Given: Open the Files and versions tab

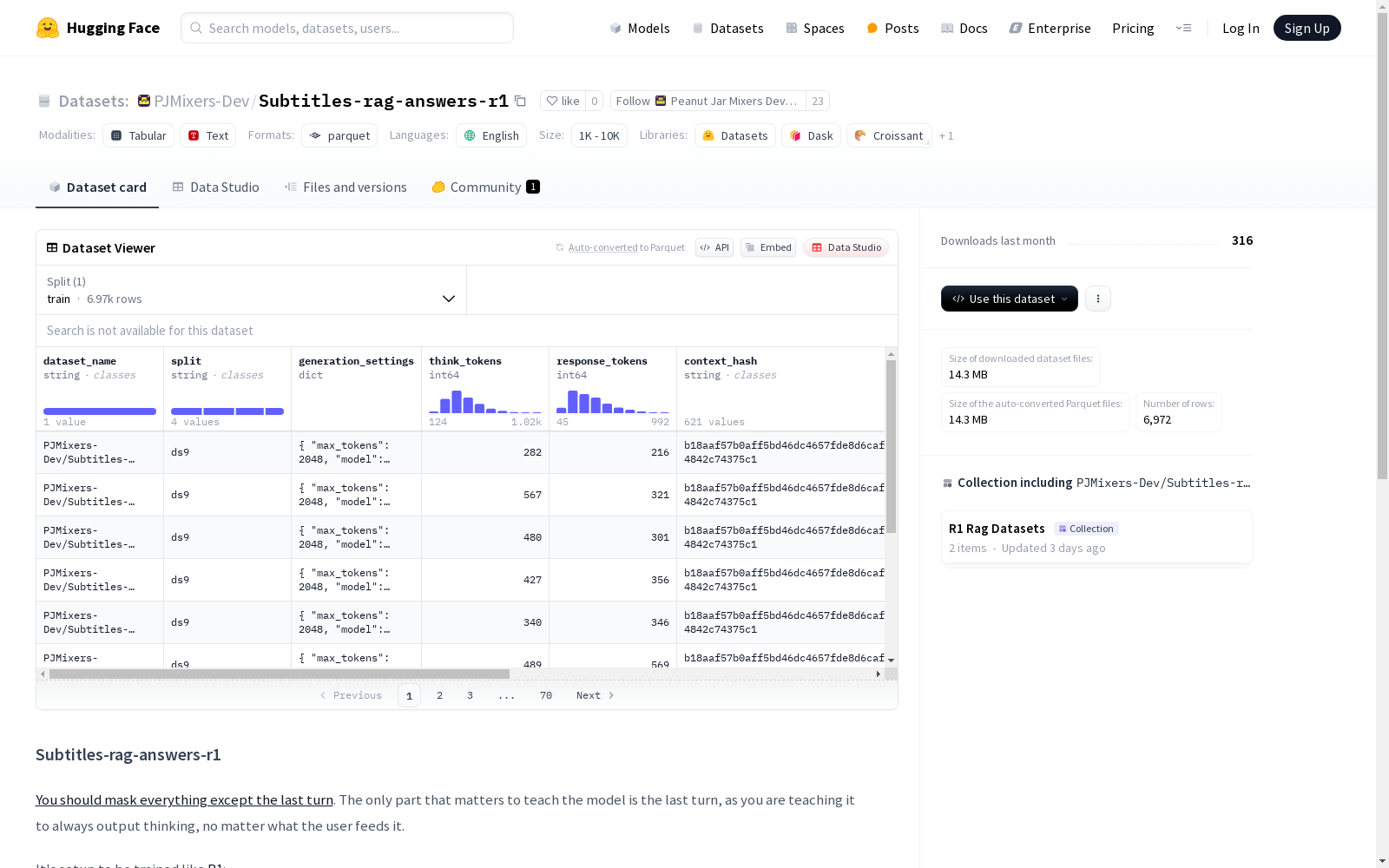Looking at the screenshot, I should (346, 187).
